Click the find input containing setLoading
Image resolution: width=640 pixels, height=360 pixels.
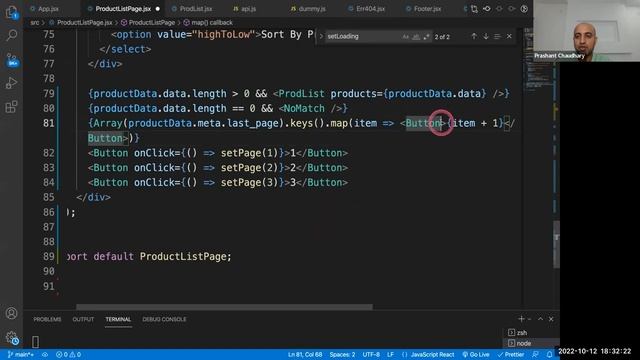coord(362,36)
